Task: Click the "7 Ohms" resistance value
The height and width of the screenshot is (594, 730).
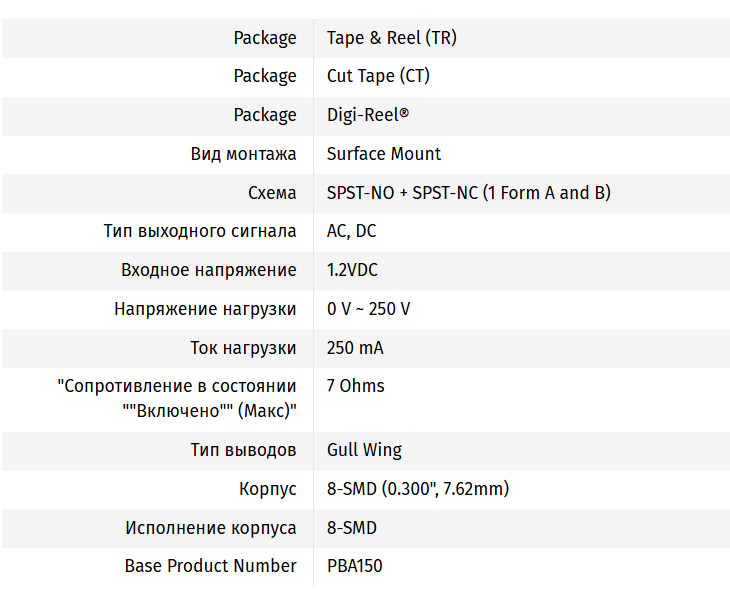Action: click(355, 386)
